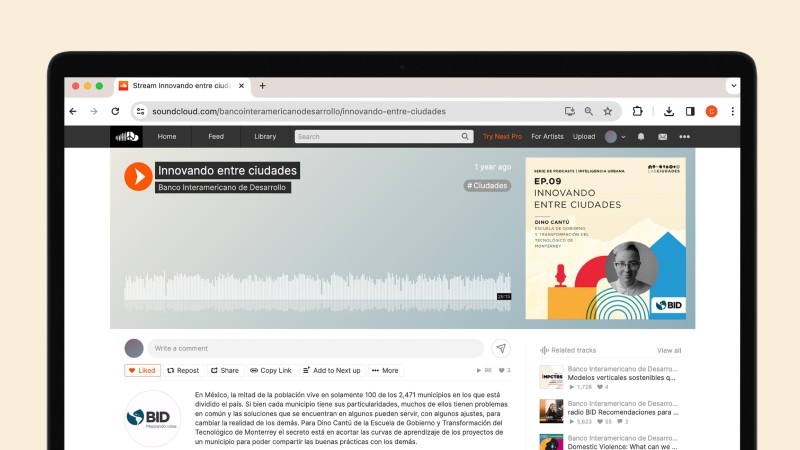Open the user avatar dropdown menu
This screenshot has width=800, height=450.
615,136
